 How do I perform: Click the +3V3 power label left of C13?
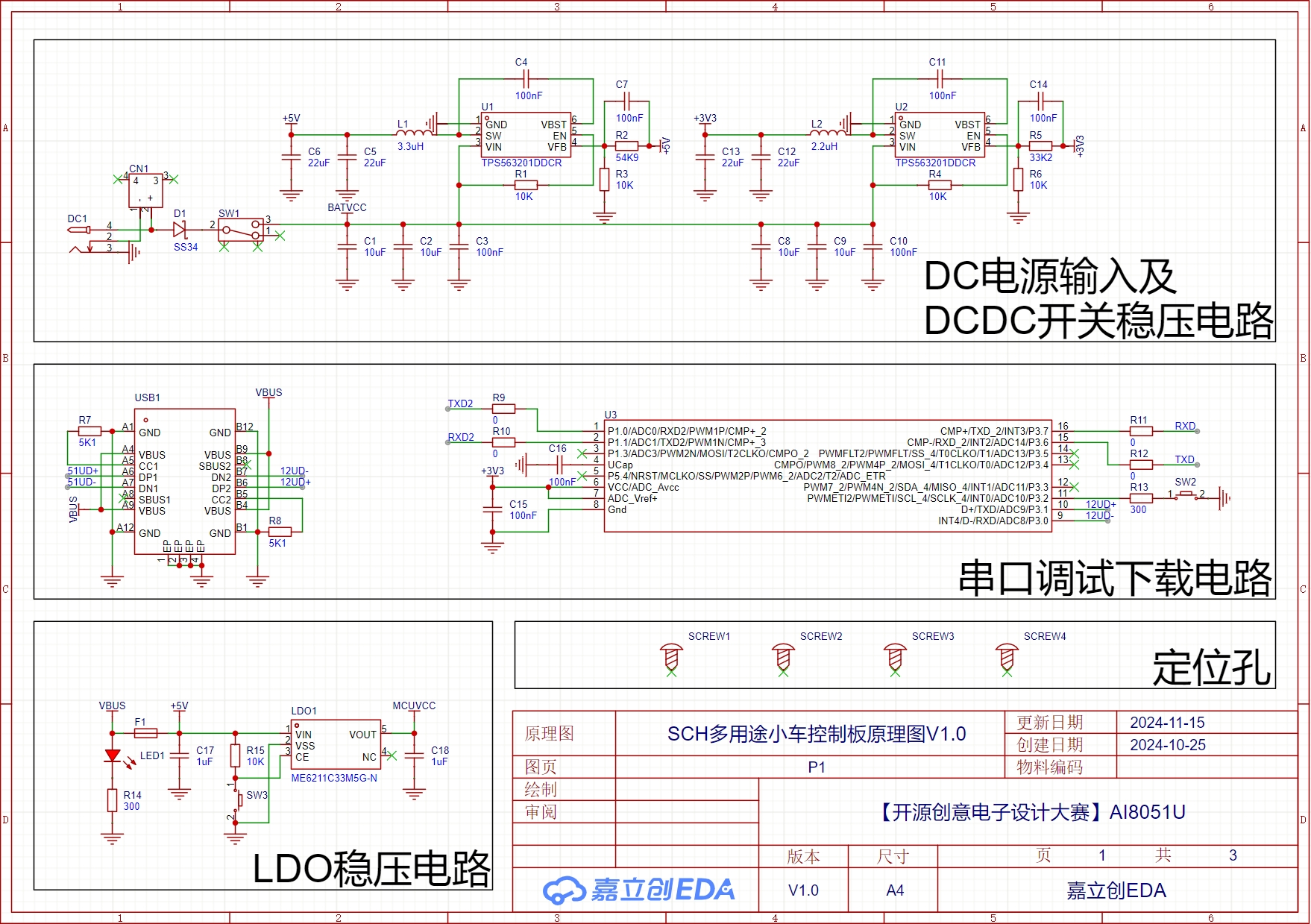tap(705, 118)
